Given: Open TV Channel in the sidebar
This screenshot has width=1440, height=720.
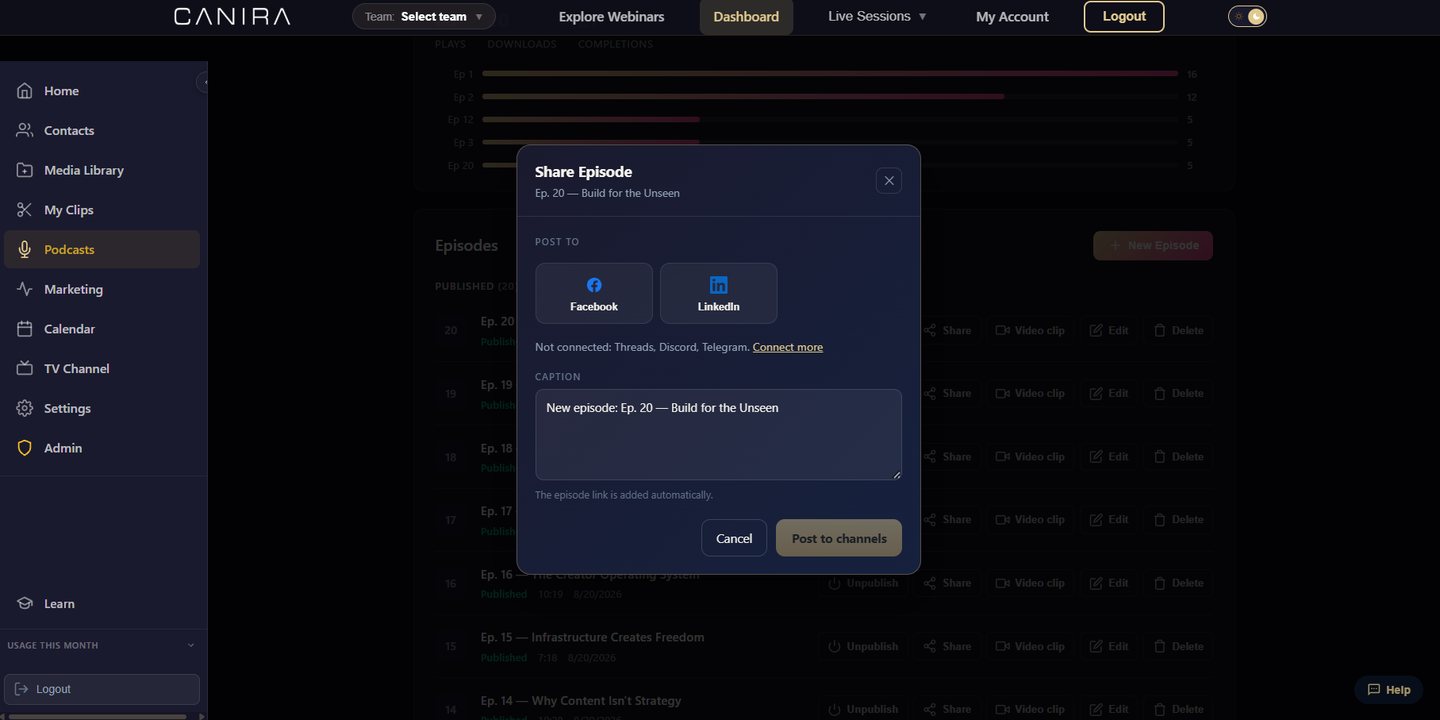Looking at the screenshot, I should click(x=102, y=369).
